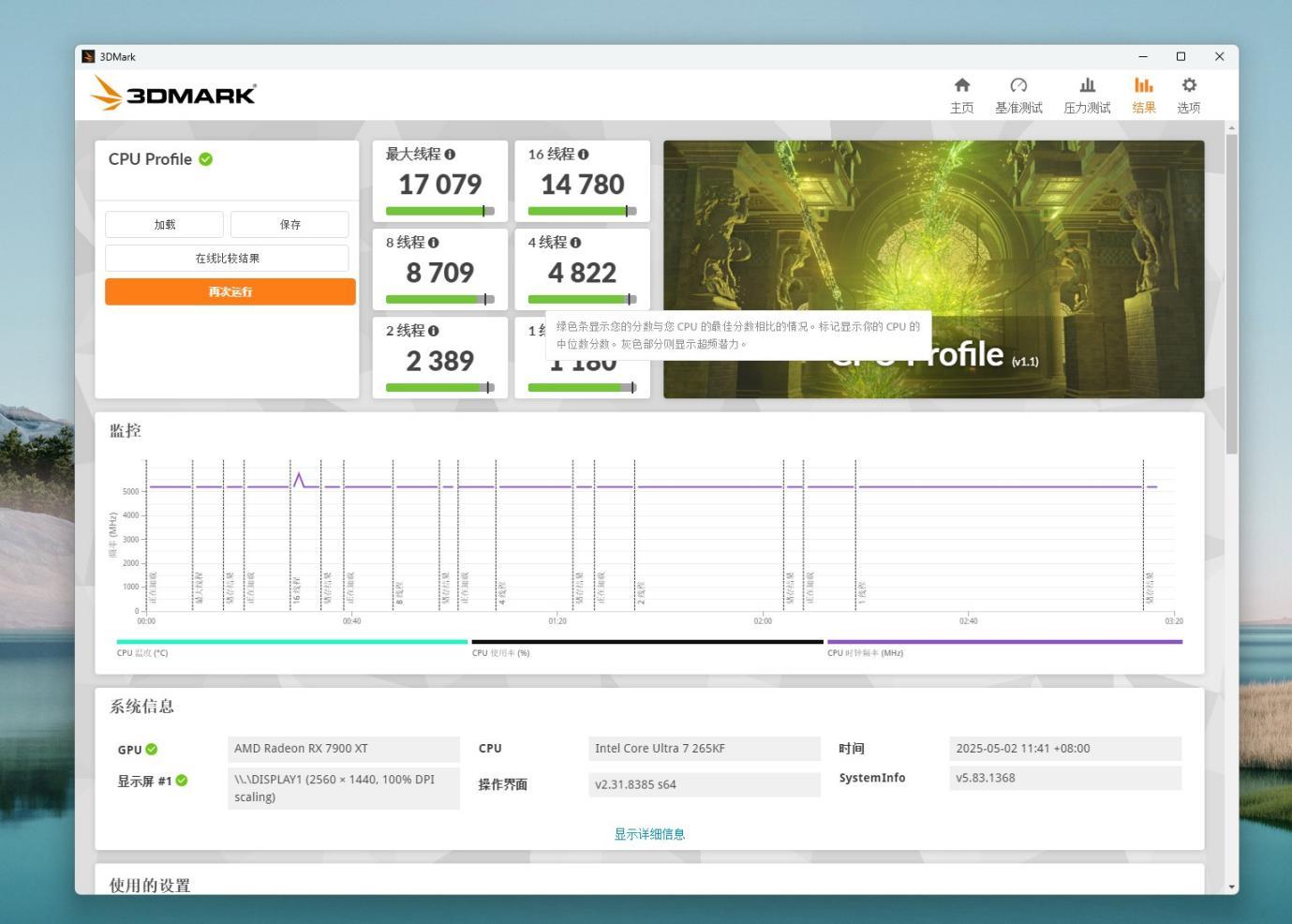Click the 16 线程 score 14 780
The image size is (1292, 924).
coord(583,185)
